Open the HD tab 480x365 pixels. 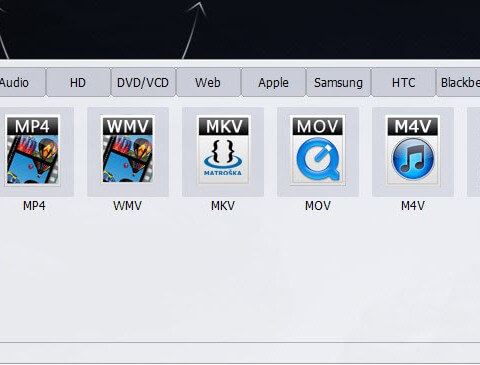point(78,82)
